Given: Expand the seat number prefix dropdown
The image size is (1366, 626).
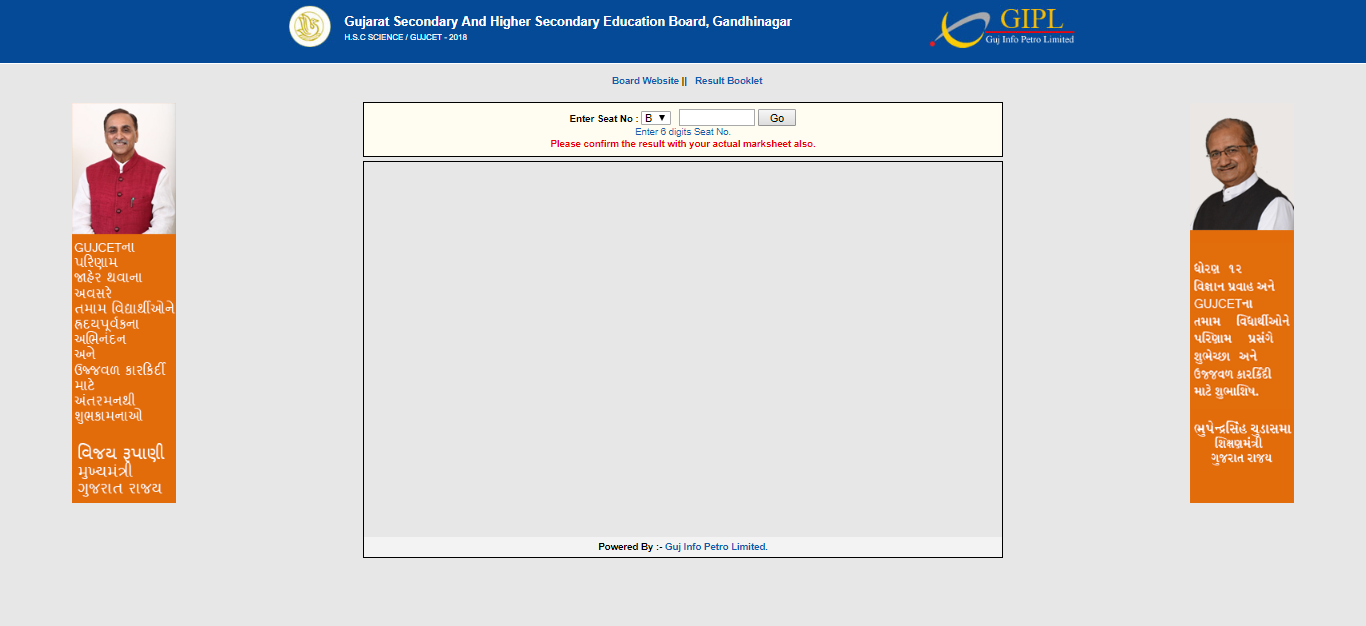Looking at the screenshot, I should click(x=656, y=118).
